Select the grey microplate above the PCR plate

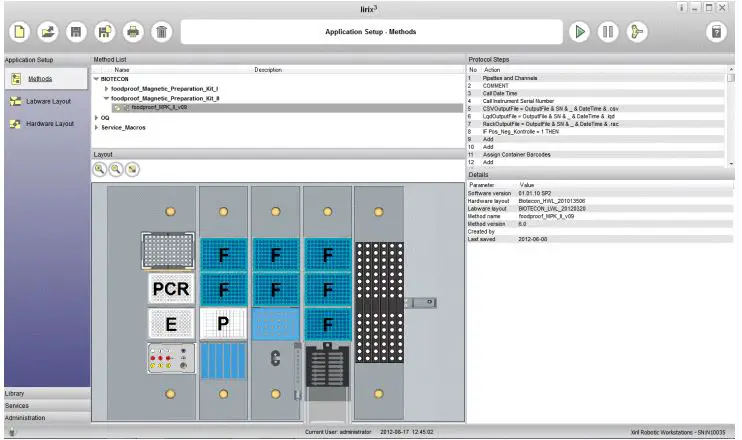pyautogui.click(x=168, y=251)
